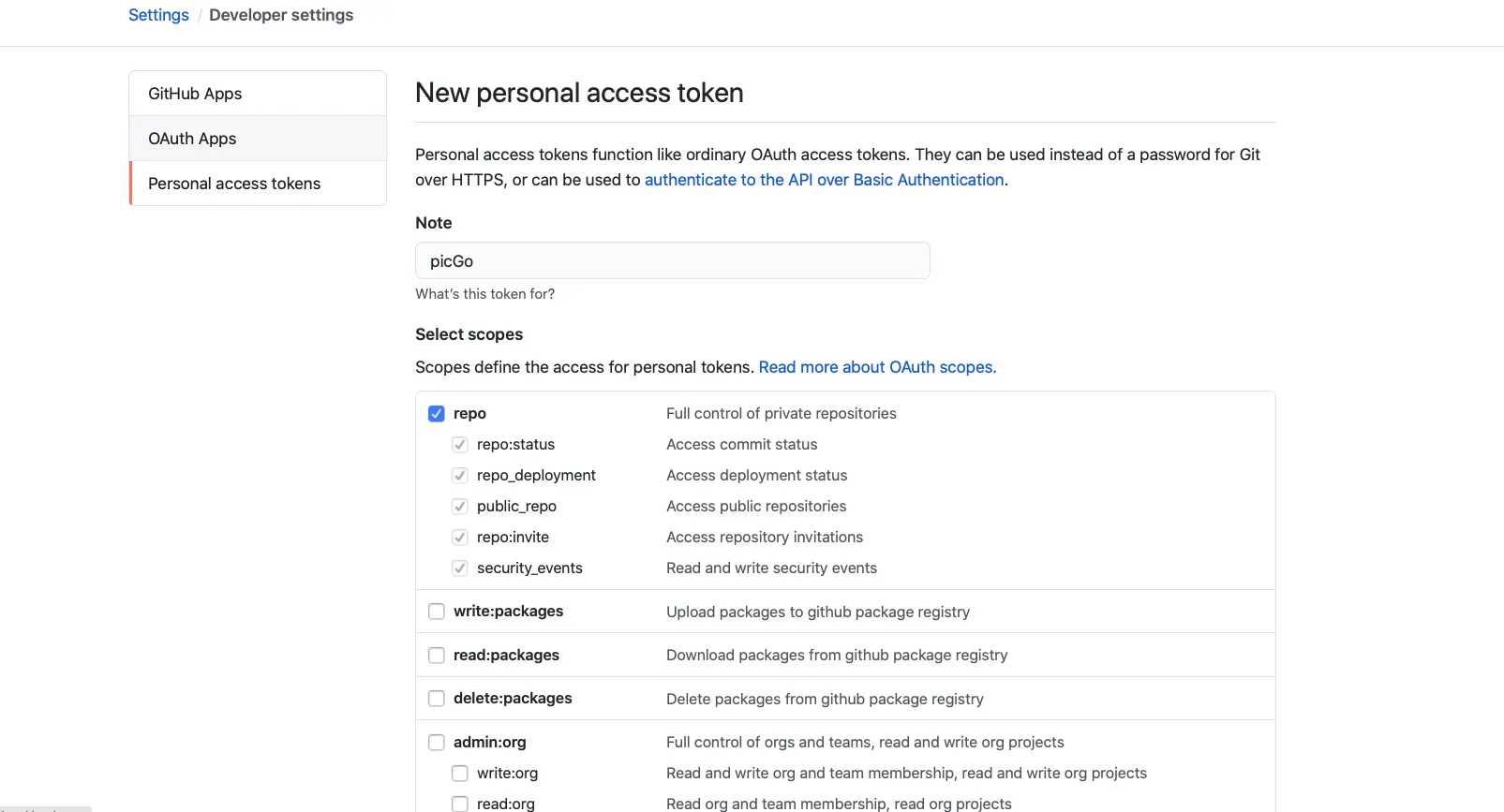This screenshot has width=1504, height=812.
Task: Toggle the security_events checkbox
Action: coord(460,568)
